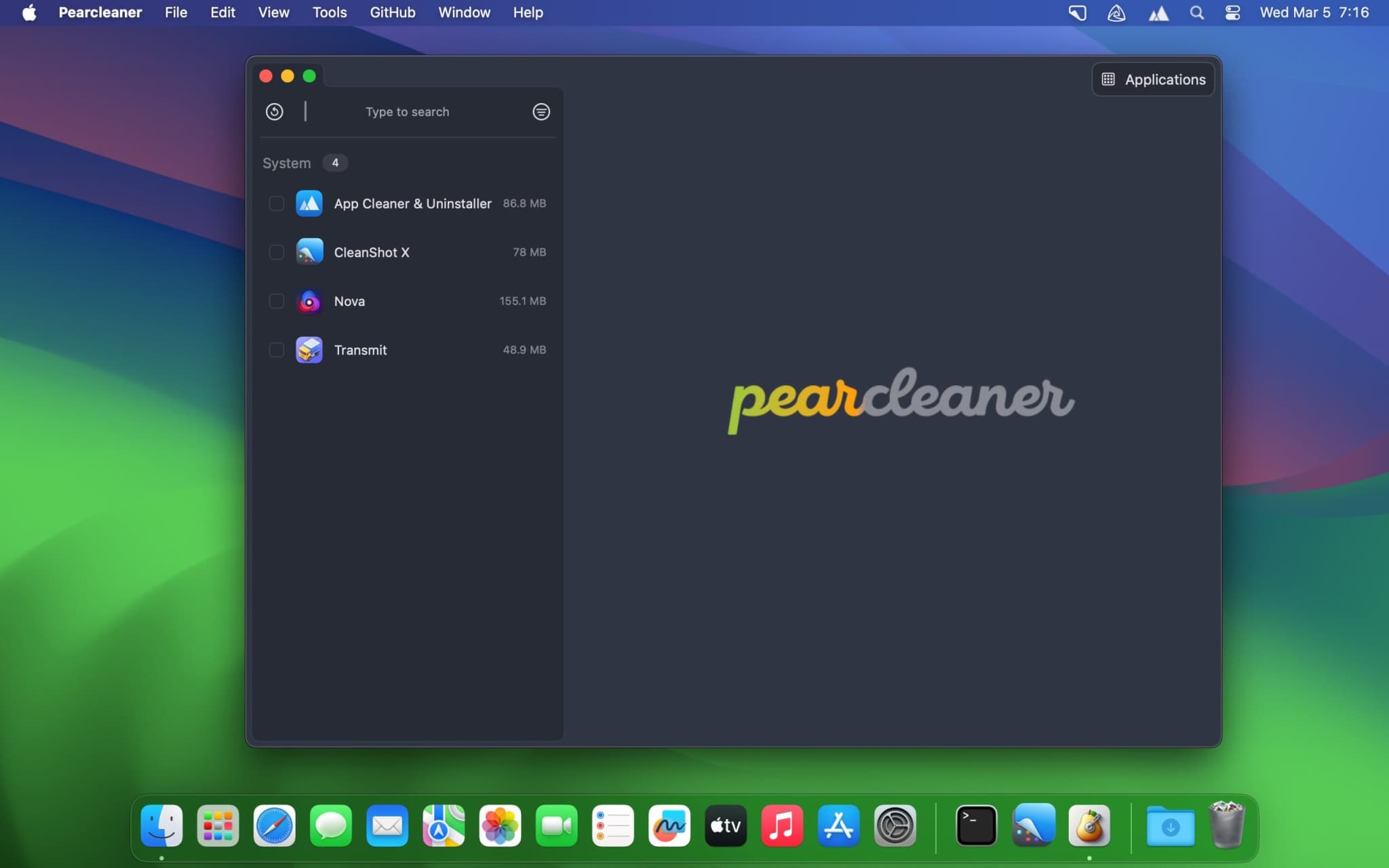Screen dimensions: 1389x868
Task: Click the 86.8 MB size value
Action: pos(524,203)
